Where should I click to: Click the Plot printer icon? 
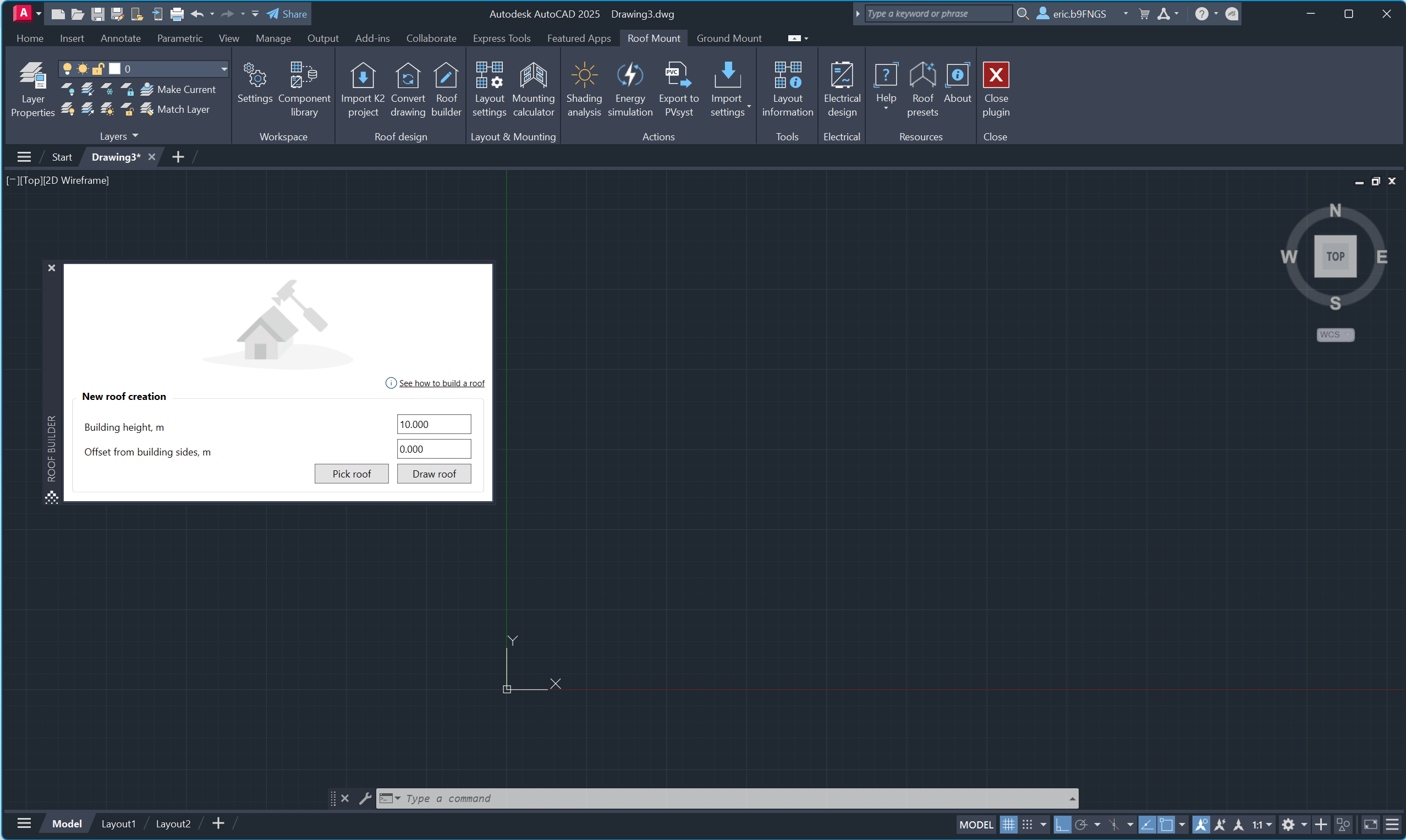point(177,14)
